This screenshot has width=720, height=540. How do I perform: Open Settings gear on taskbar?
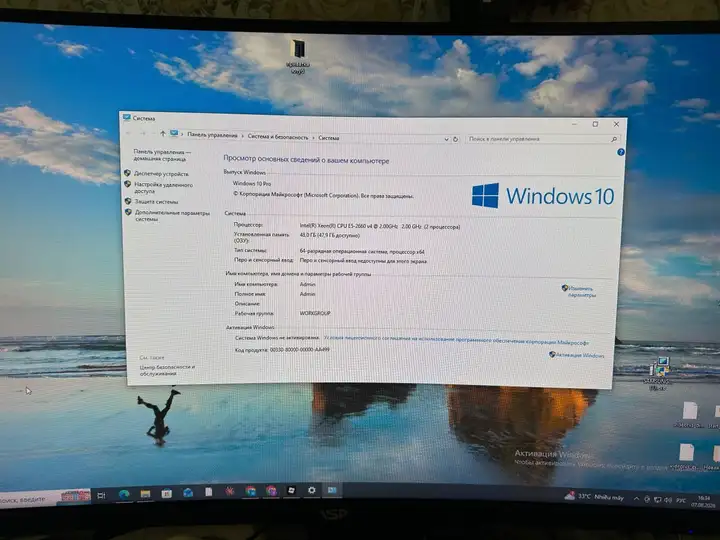tap(312, 490)
